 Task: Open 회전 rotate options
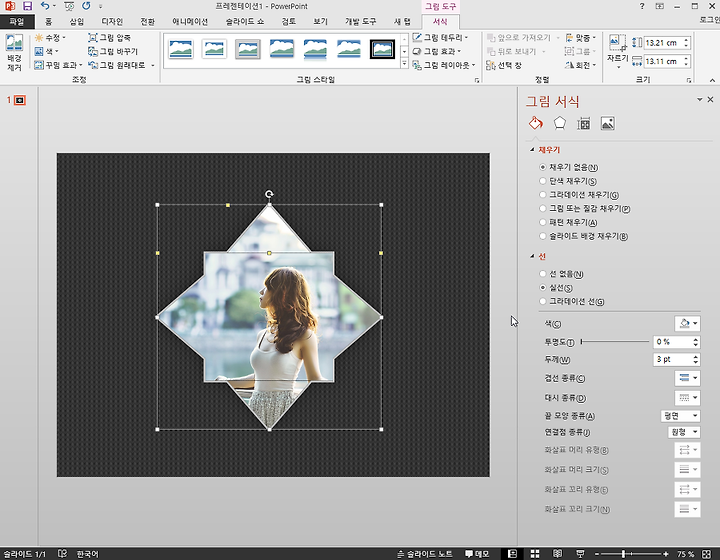point(580,65)
